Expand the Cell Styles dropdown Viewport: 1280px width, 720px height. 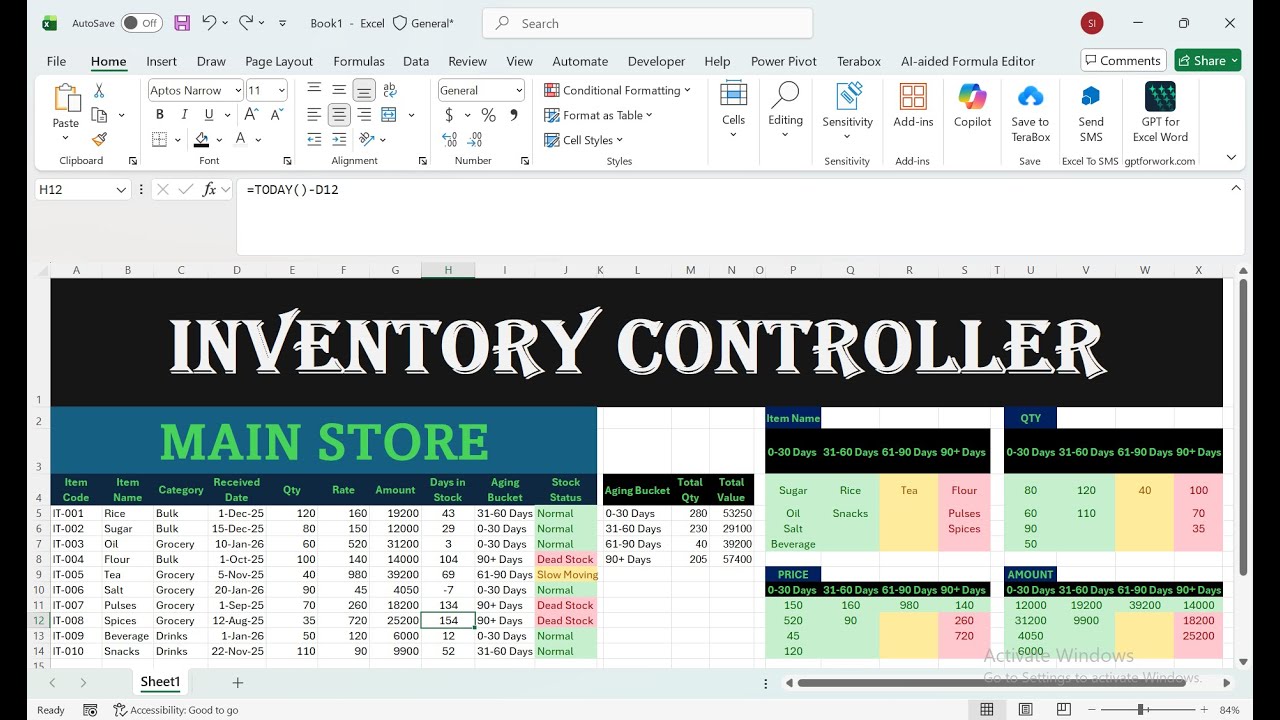click(619, 140)
